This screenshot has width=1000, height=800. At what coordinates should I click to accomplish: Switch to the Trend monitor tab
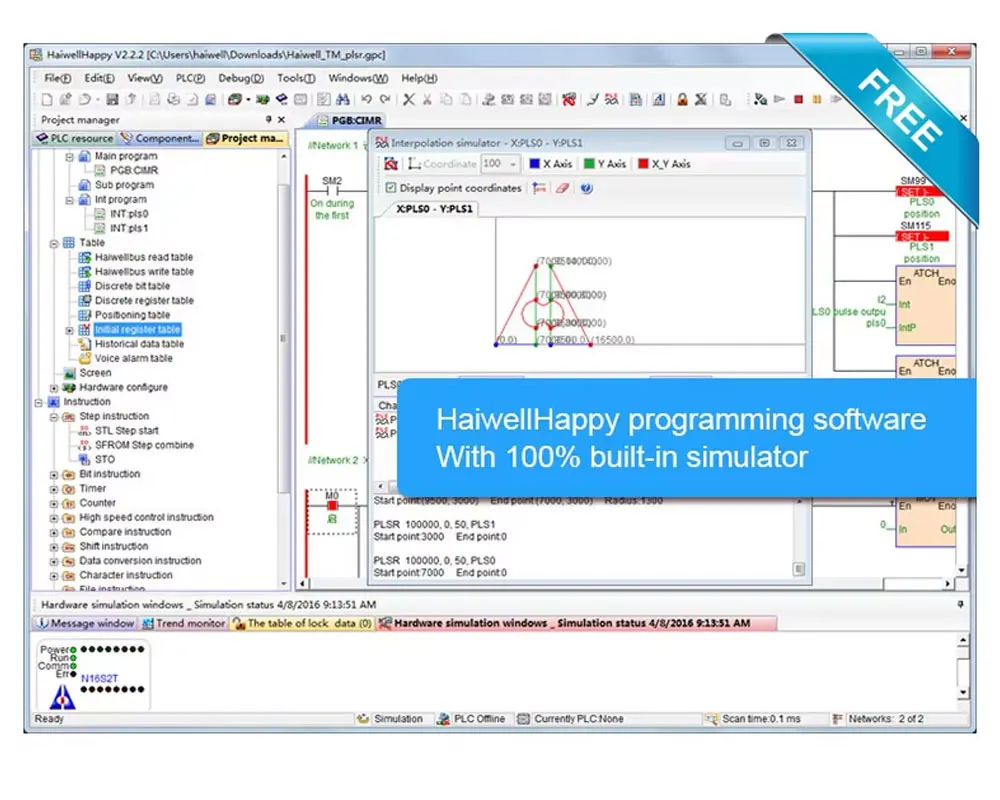pos(184,623)
